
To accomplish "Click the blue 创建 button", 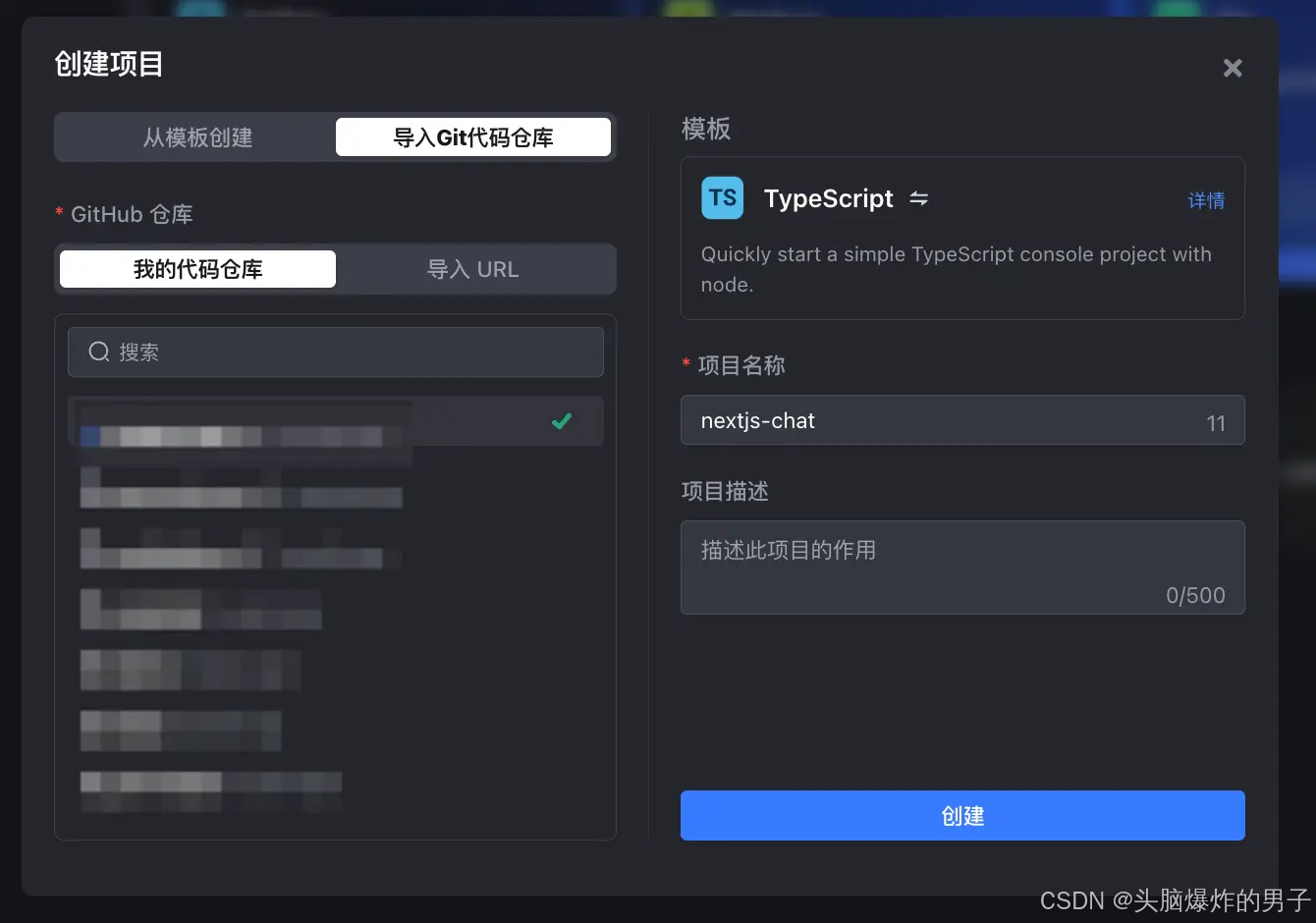I will [x=961, y=815].
